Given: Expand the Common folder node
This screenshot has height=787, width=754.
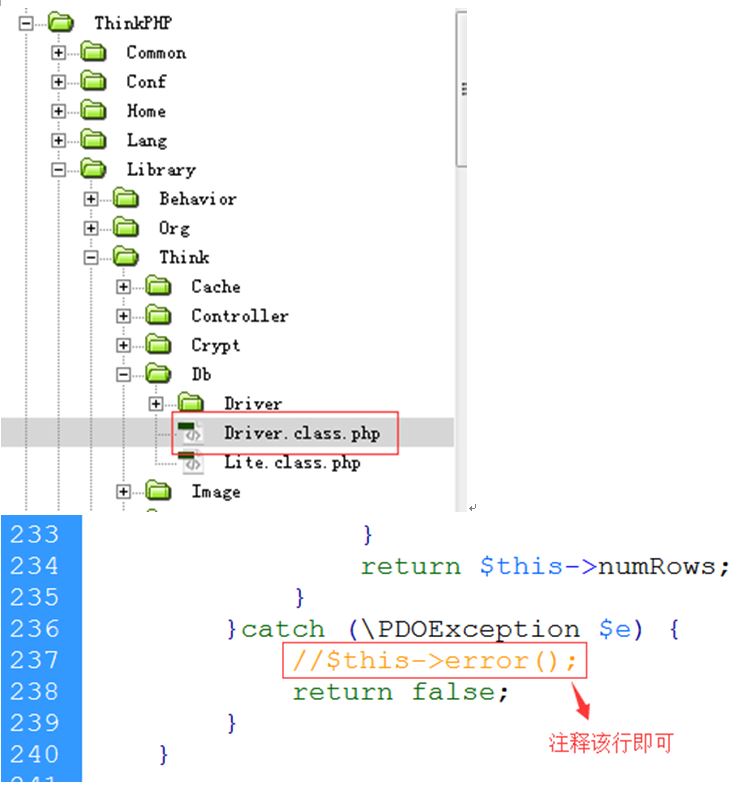Looking at the screenshot, I should coord(59,52).
